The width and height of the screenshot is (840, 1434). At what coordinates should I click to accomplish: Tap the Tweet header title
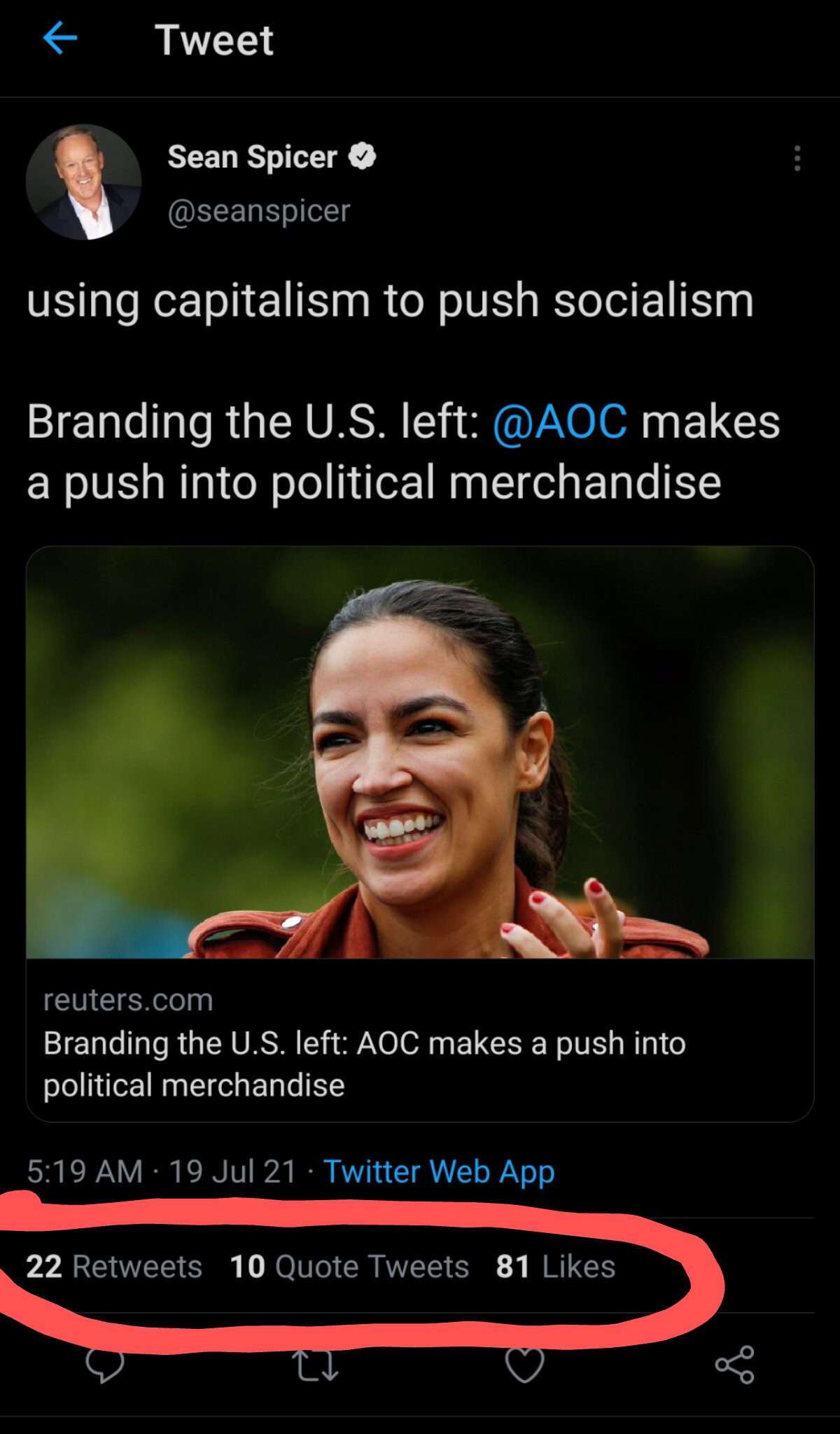click(214, 39)
